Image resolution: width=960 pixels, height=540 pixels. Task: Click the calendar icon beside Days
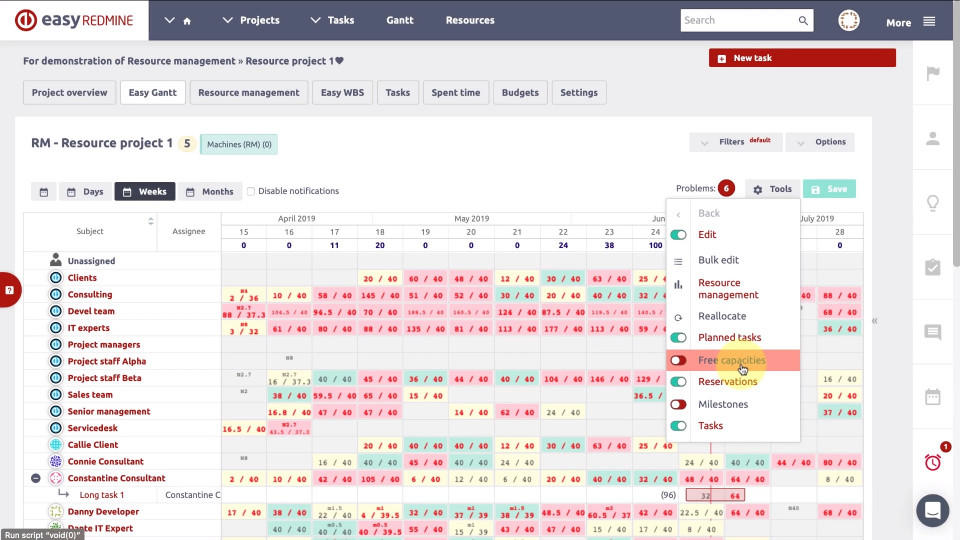click(x=44, y=191)
